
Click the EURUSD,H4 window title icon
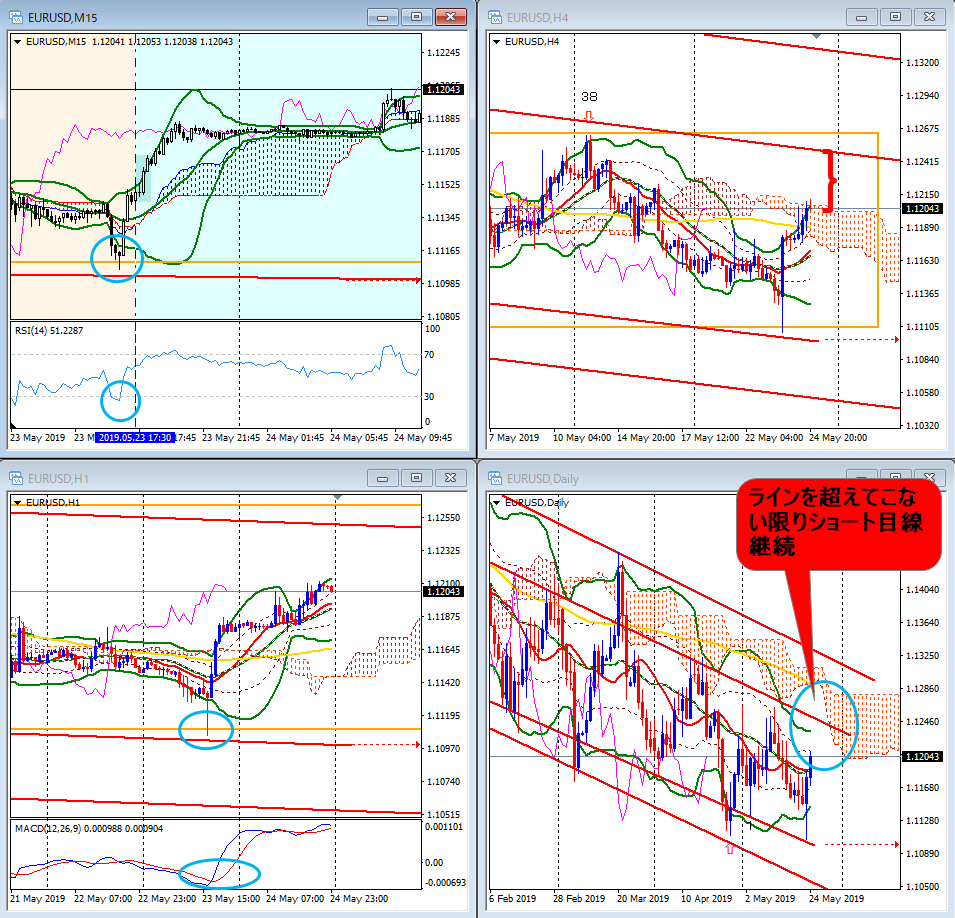pos(495,17)
